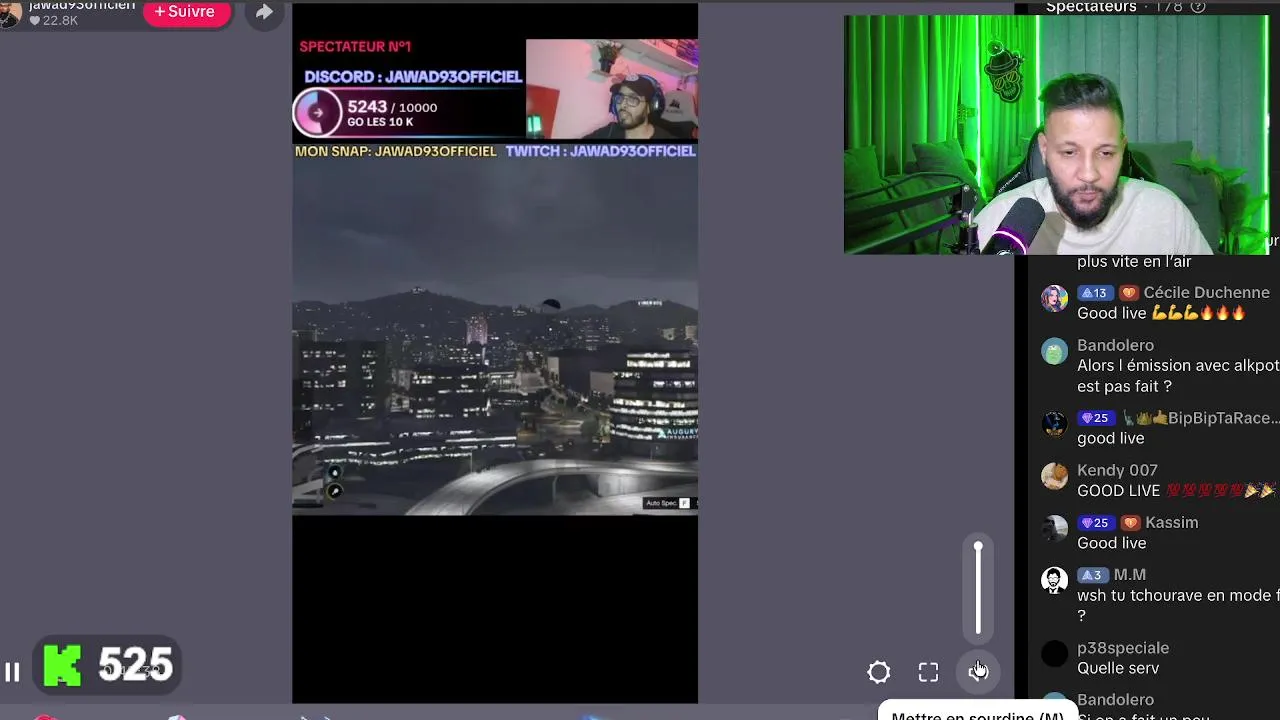
Task: Click Kendy 007's GOOD LIVE message
Action: tap(1176, 491)
